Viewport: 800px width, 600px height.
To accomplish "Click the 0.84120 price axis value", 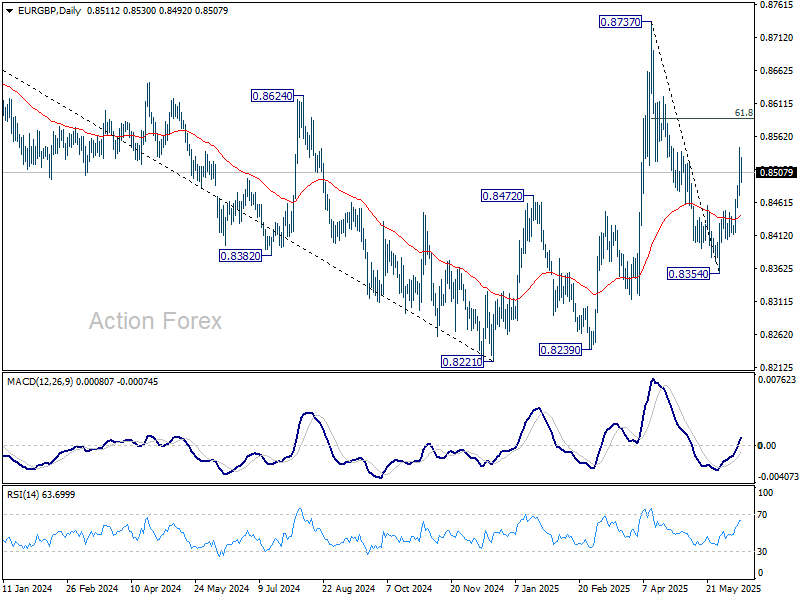I will (x=777, y=236).
